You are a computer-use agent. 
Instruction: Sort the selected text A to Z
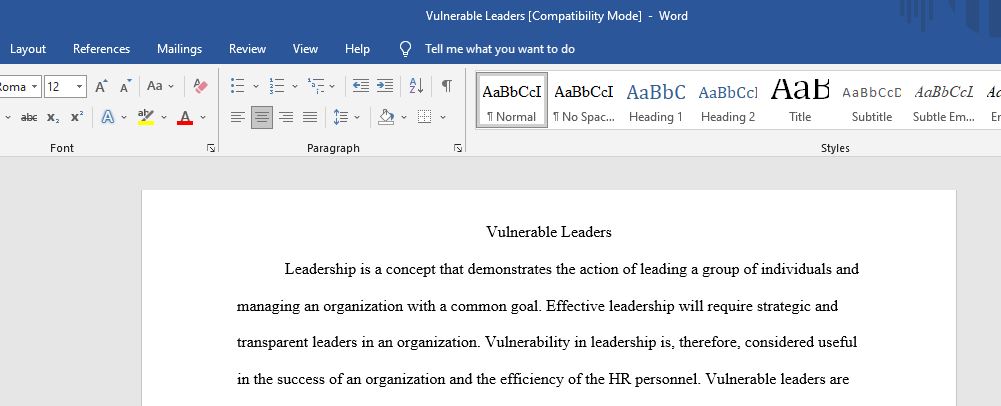pyautogui.click(x=416, y=86)
